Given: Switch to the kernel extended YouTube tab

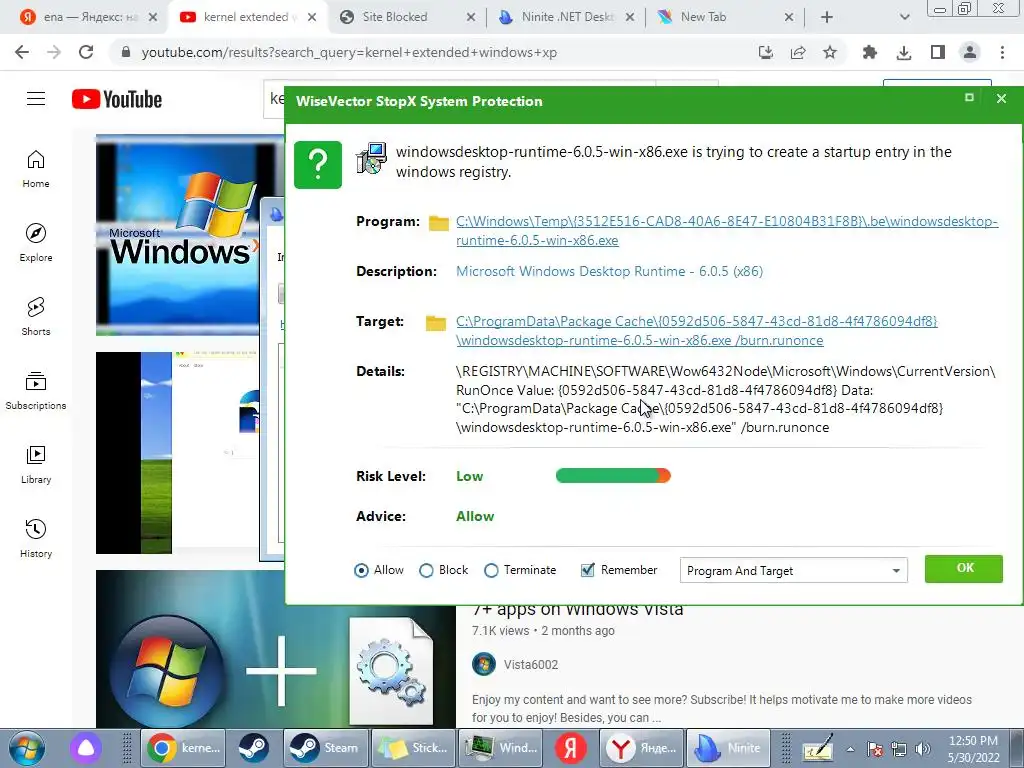Looking at the screenshot, I should coord(246,17).
